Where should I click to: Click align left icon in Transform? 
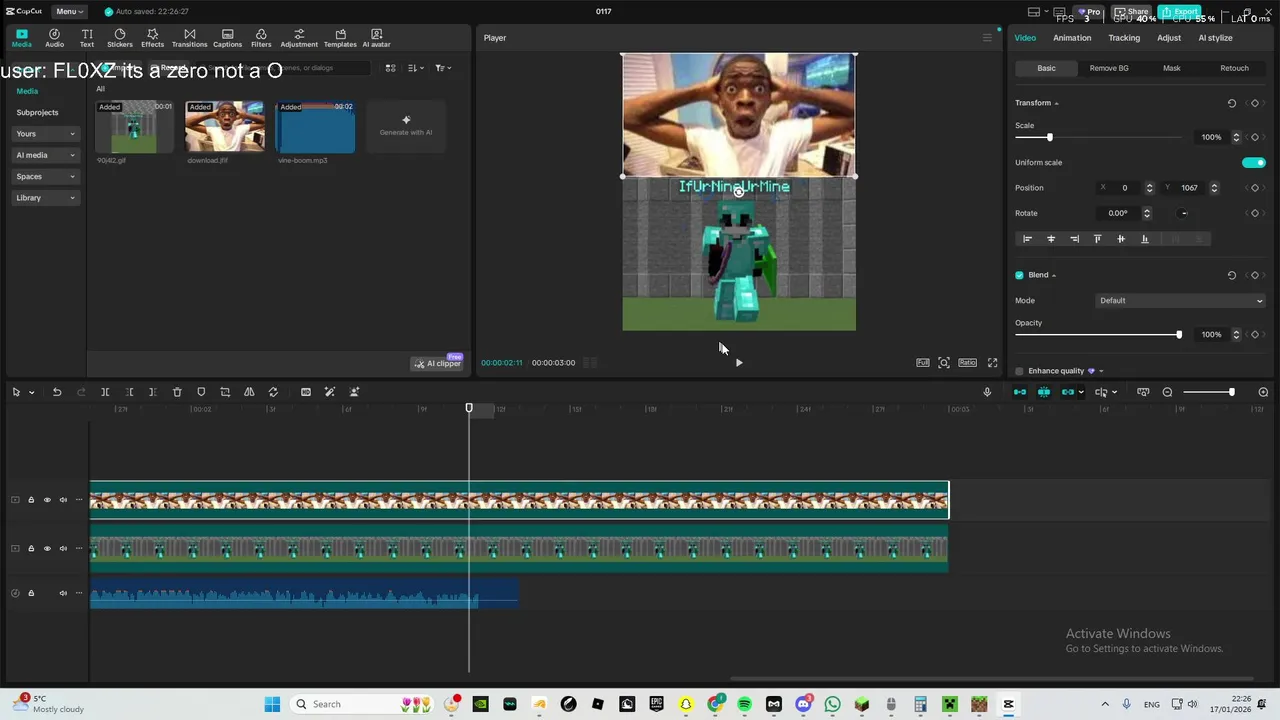[1027, 239]
